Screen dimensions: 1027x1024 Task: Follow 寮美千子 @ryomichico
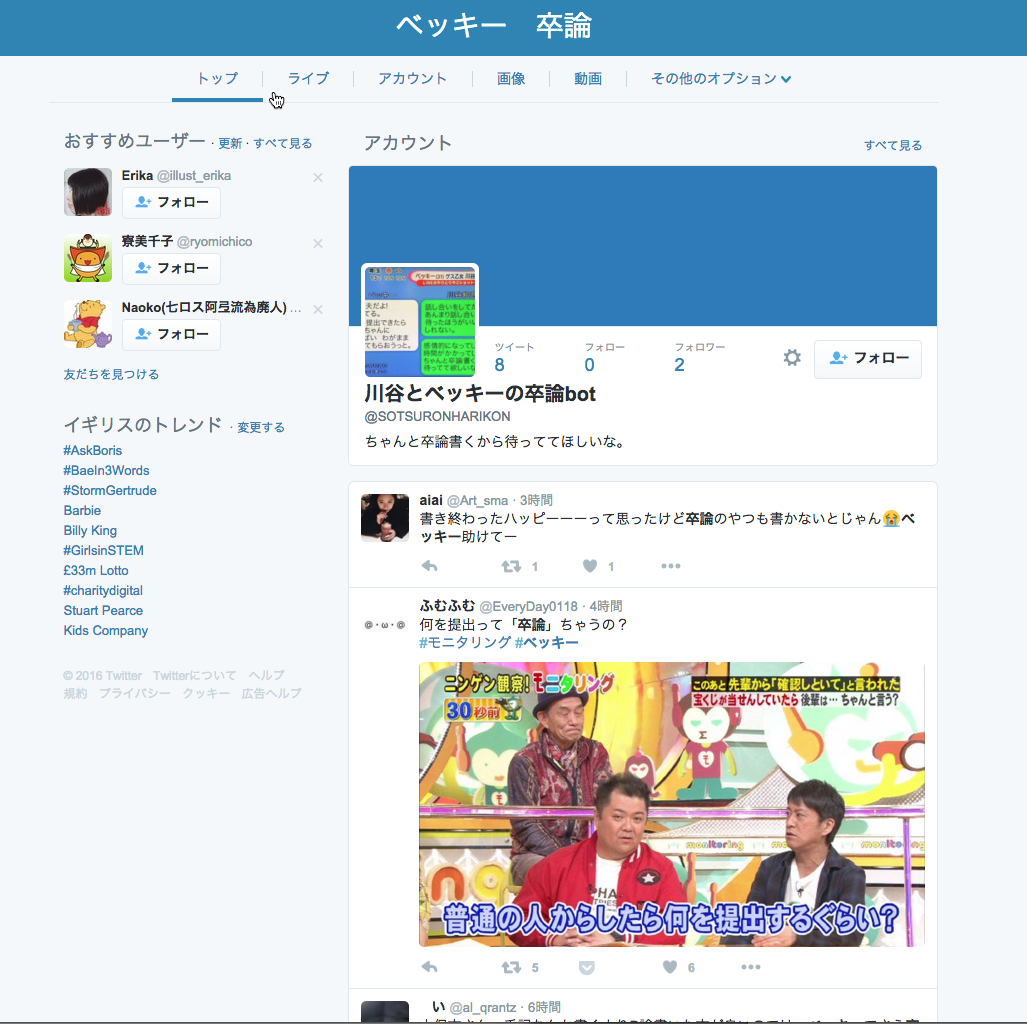171,269
